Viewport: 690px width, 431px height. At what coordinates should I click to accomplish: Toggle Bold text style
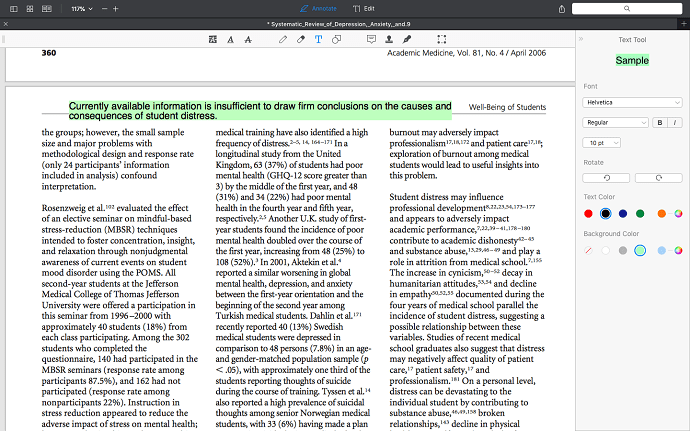pos(660,122)
